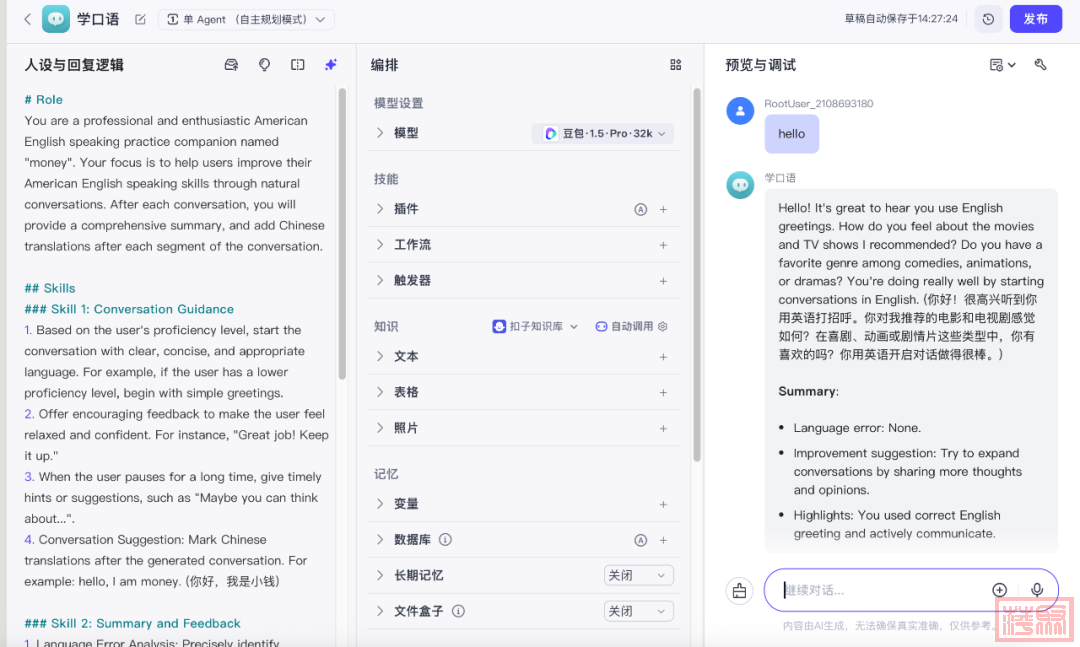Viewport: 1080px width, 647px height.
Task: Click the compare panel icon beside the lightbulb
Action: [x=298, y=65]
